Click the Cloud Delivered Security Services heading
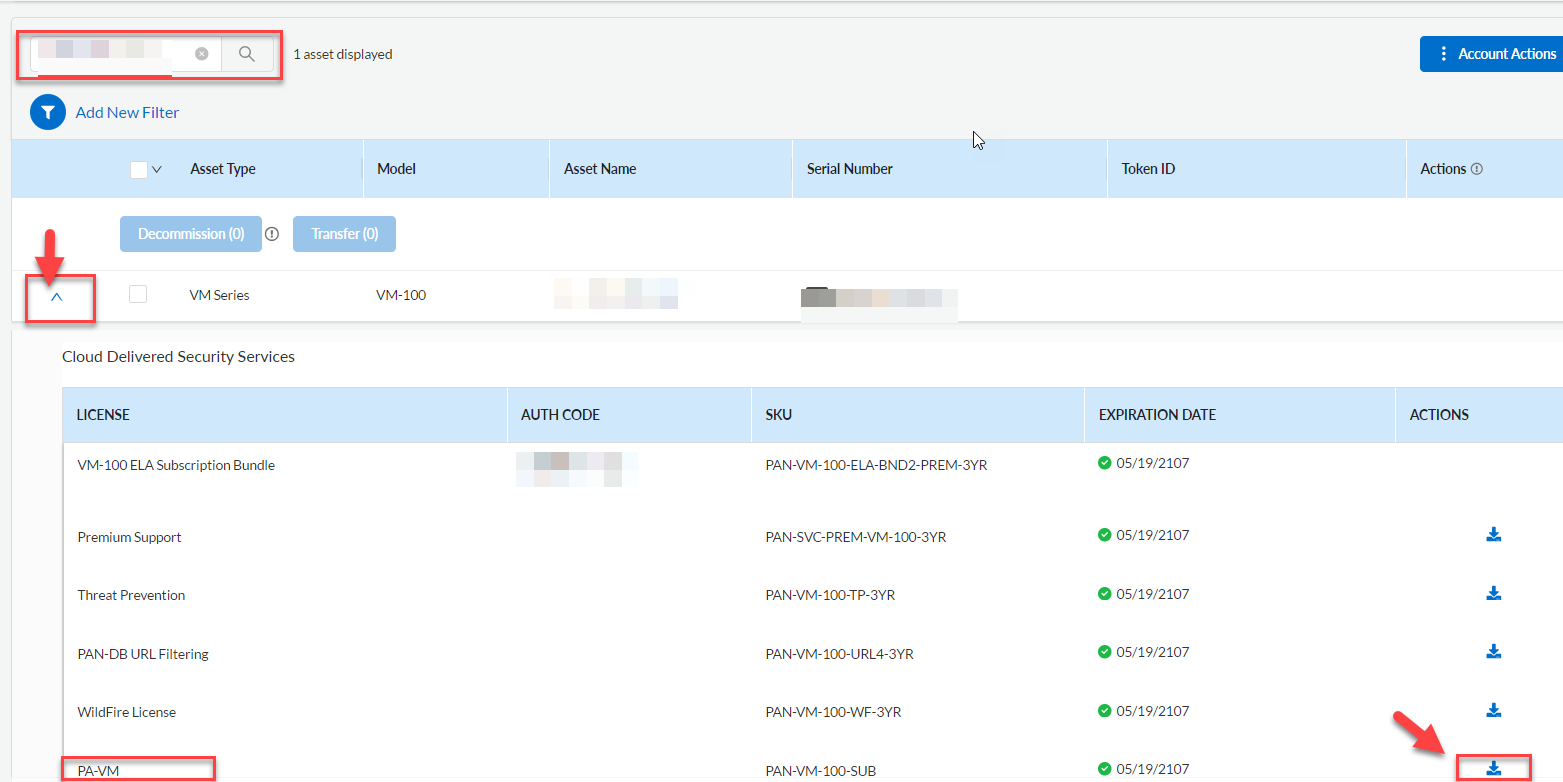Viewport: 1563px width, 782px height. tap(178, 356)
